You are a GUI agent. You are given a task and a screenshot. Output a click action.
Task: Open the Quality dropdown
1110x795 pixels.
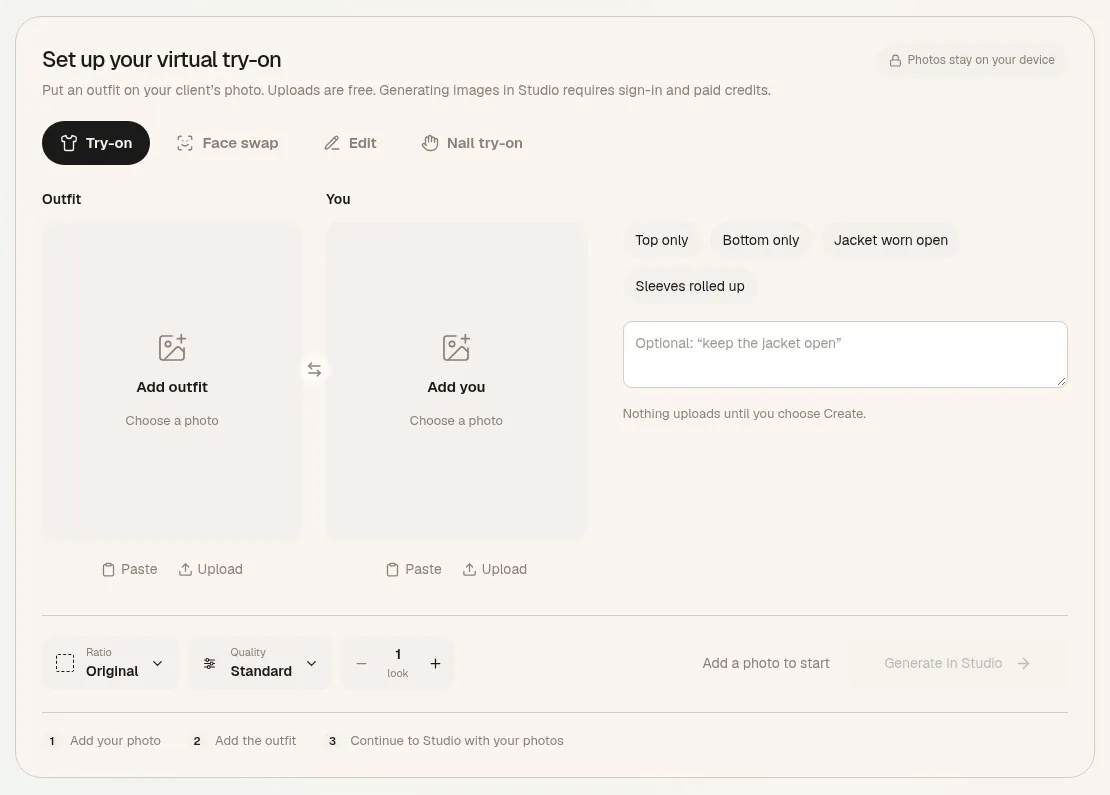click(x=260, y=663)
